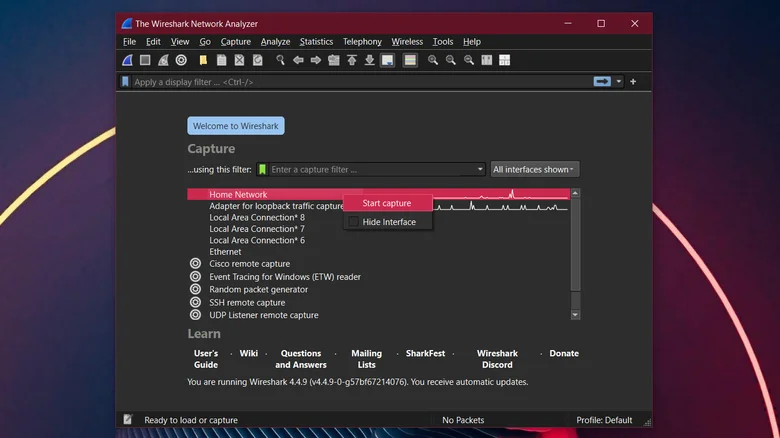This screenshot has height=438, width=780.
Task: Click the Zoom in toolbar icon
Action: pyautogui.click(x=433, y=60)
